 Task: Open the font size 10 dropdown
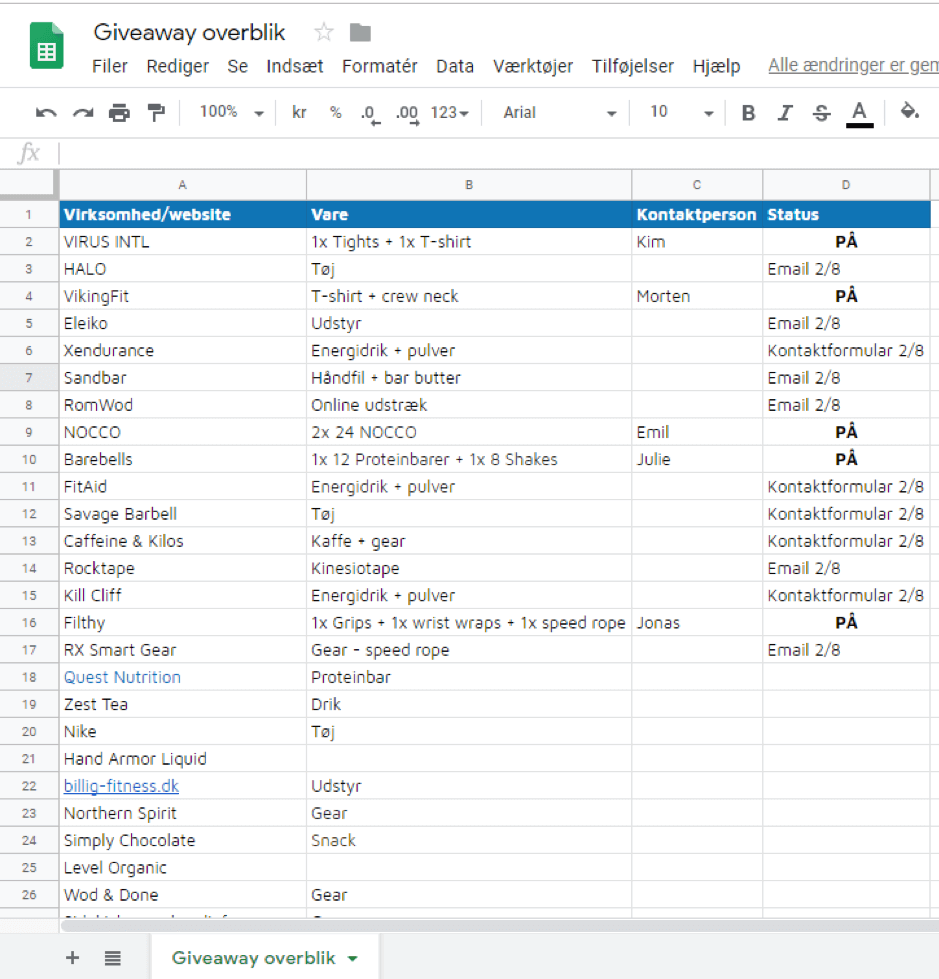click(681, 112)
